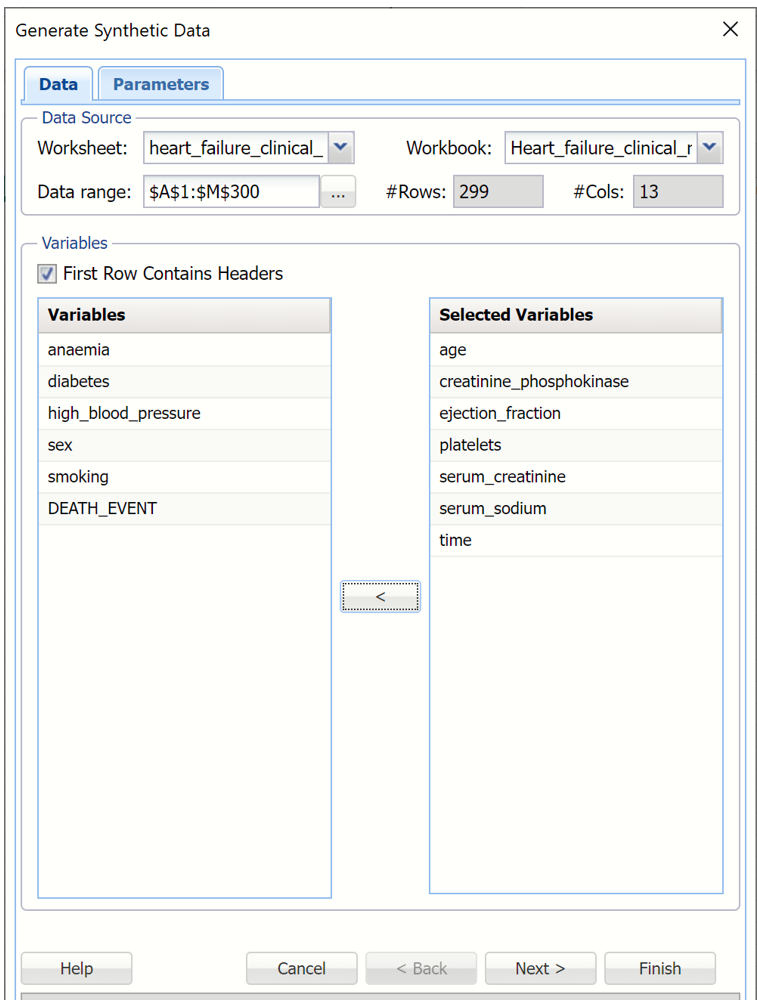Pick serum_sodium in Selected Variables
Viewport: 757px width, 1000px height.
pyautogui.click(x=492, y=508)
